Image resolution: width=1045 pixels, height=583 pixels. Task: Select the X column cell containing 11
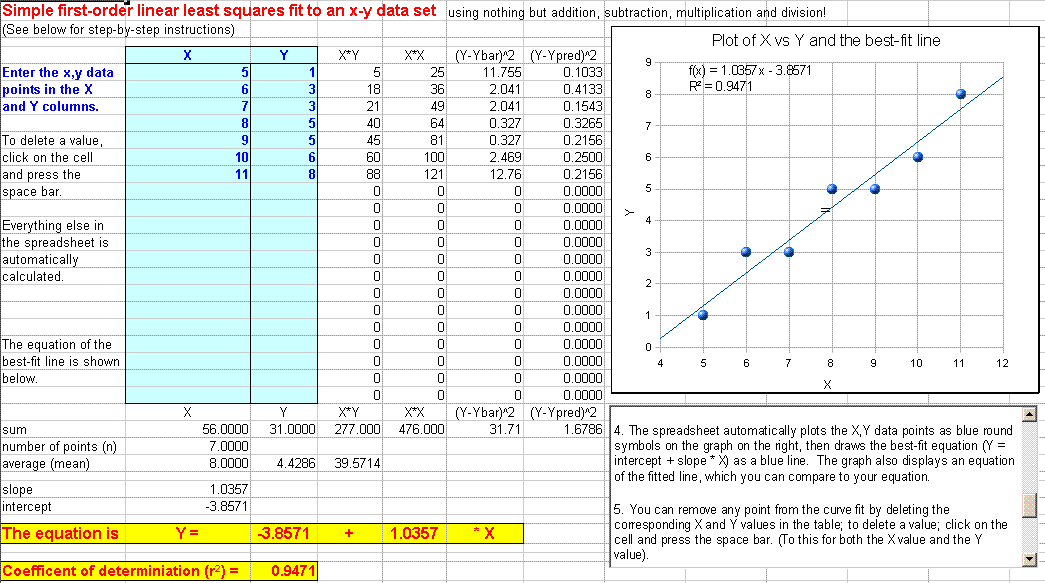tap(187, 174)
